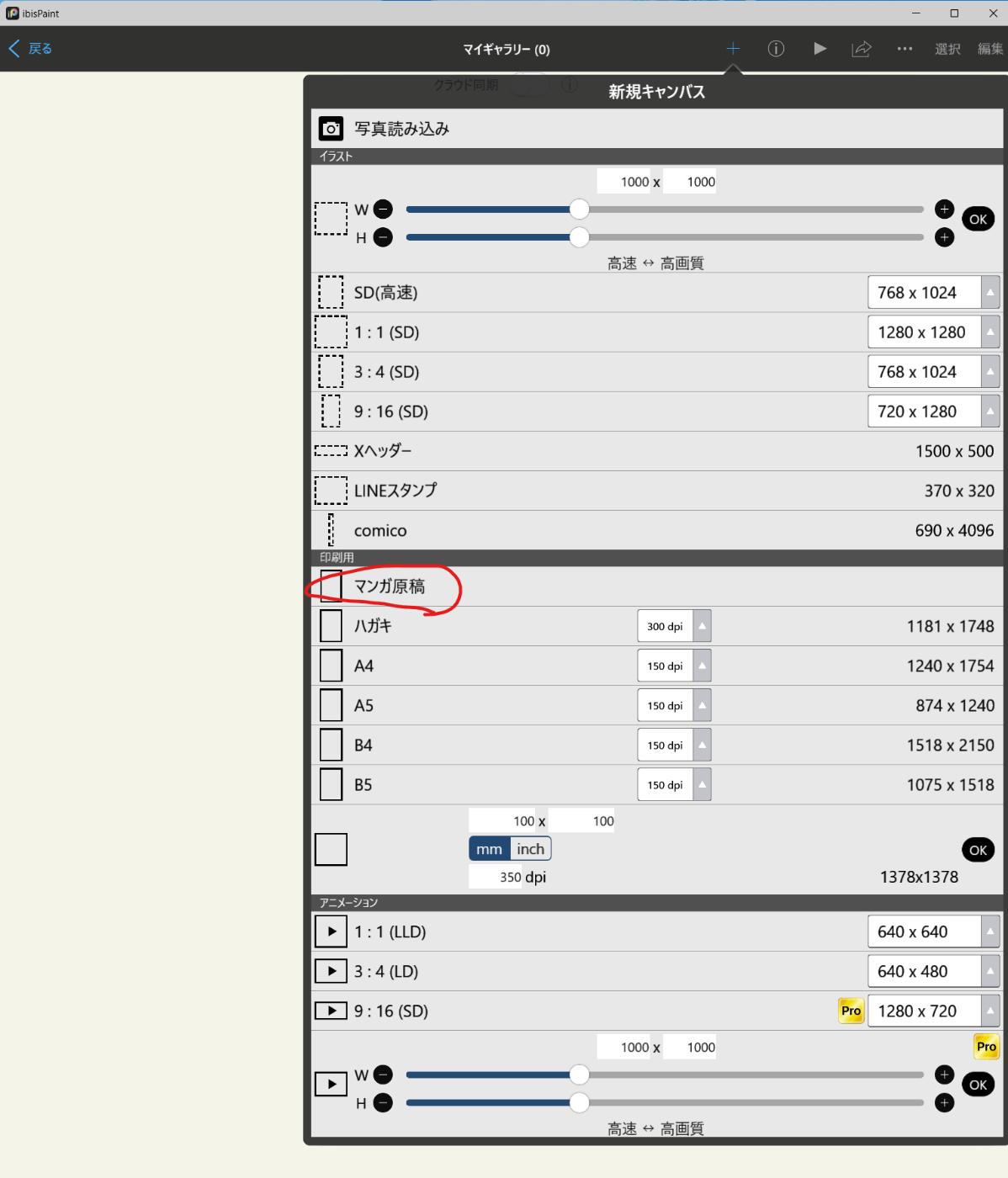Confirm print custom size with OK
Image resolution: width=1008 pixels, height=1178 pixels.
pos(978,850)
